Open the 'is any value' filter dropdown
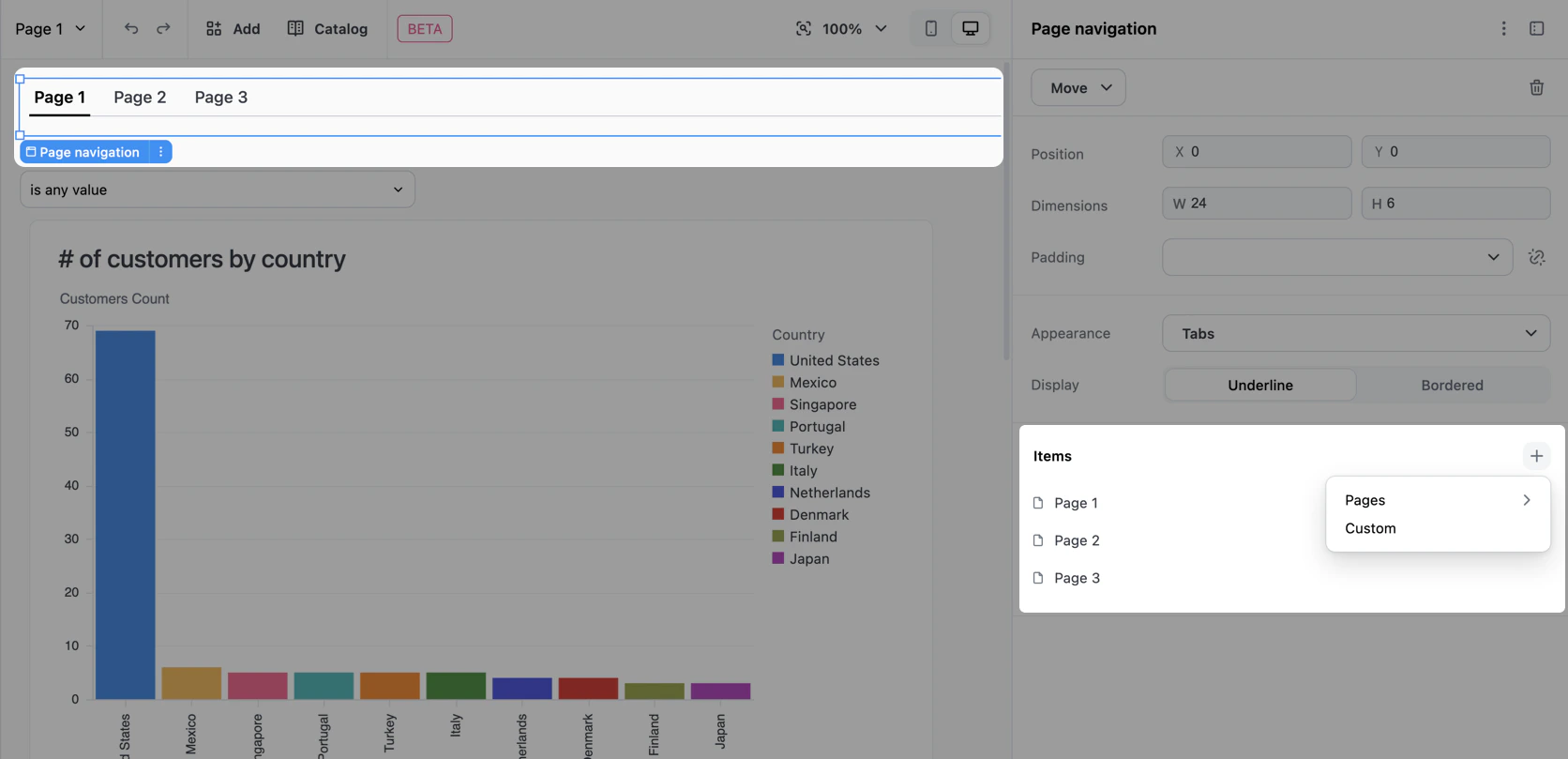 pyautogui.click(x=218, y=190)
